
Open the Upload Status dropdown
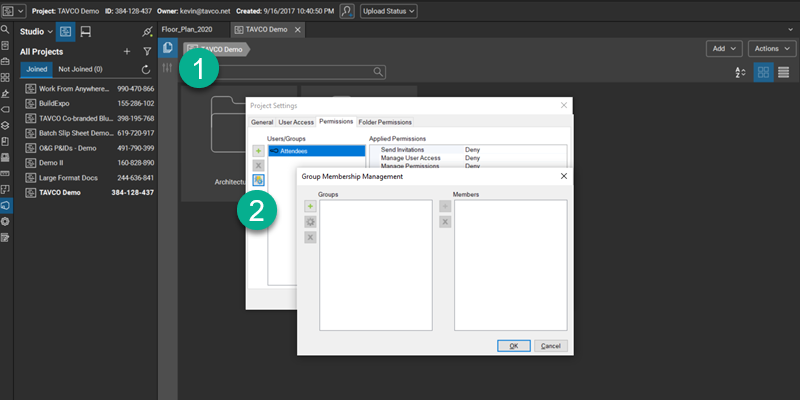point(389,11)
